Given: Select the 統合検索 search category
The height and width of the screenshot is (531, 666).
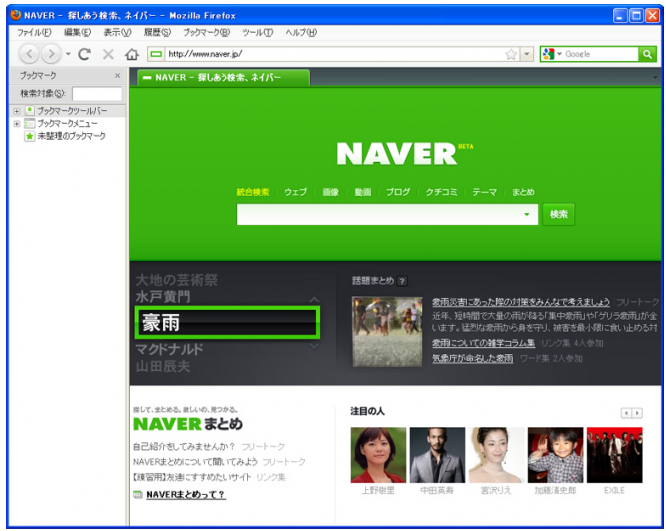Looking at the screenshot, I should click(x=253, y=192).
